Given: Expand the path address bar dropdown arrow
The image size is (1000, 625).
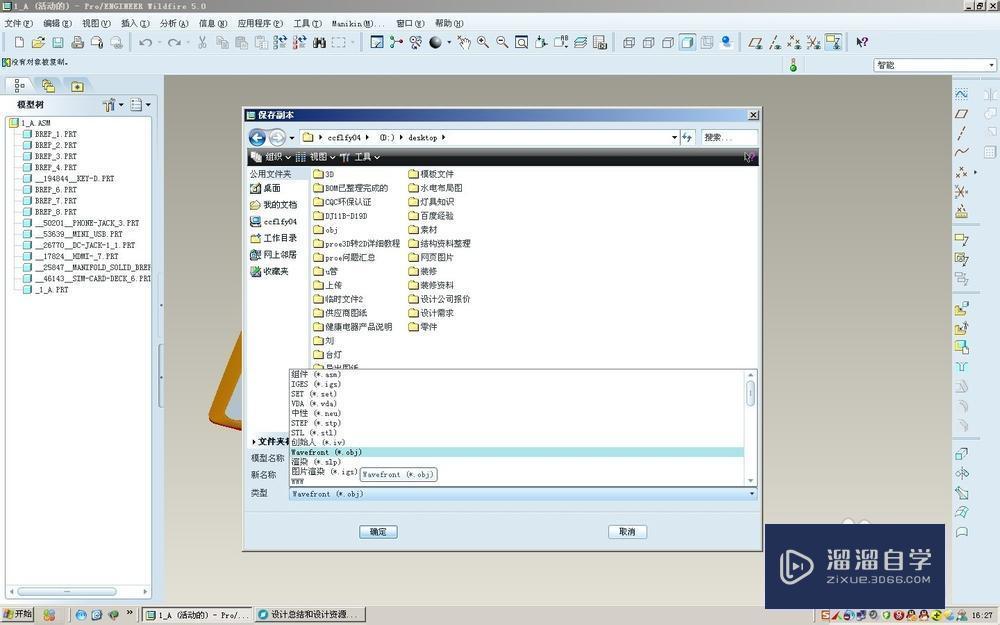Looking at the screenshot, I should pyautogui.click(x=674, y=137).
